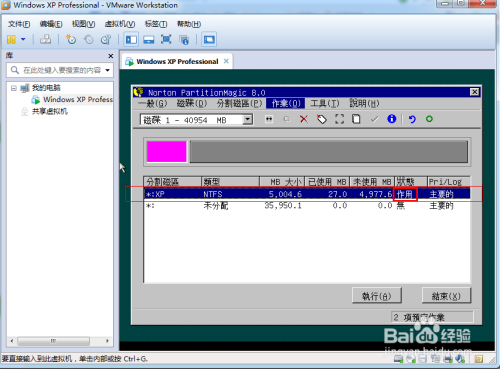500x369 pixels.
Task: Click the blank page create partition icon
Action: [x=356, y=119]
